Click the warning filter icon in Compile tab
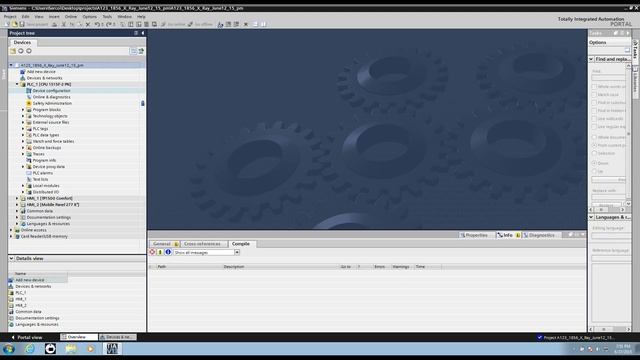640x360 pixels. coord(160,252)
